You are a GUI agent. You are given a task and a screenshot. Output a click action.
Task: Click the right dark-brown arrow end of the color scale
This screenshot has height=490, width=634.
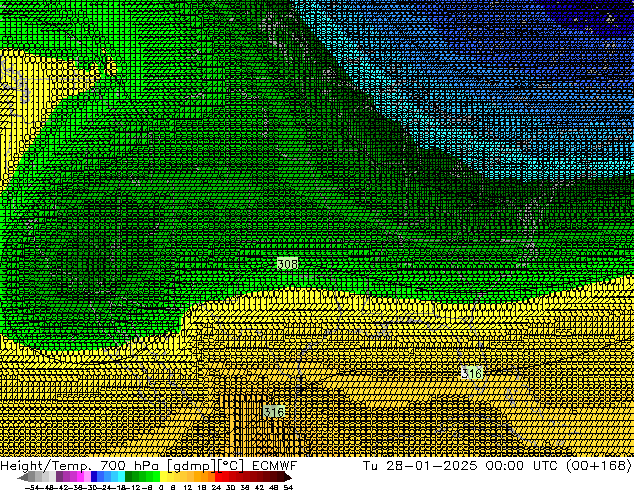pos(287,477)
